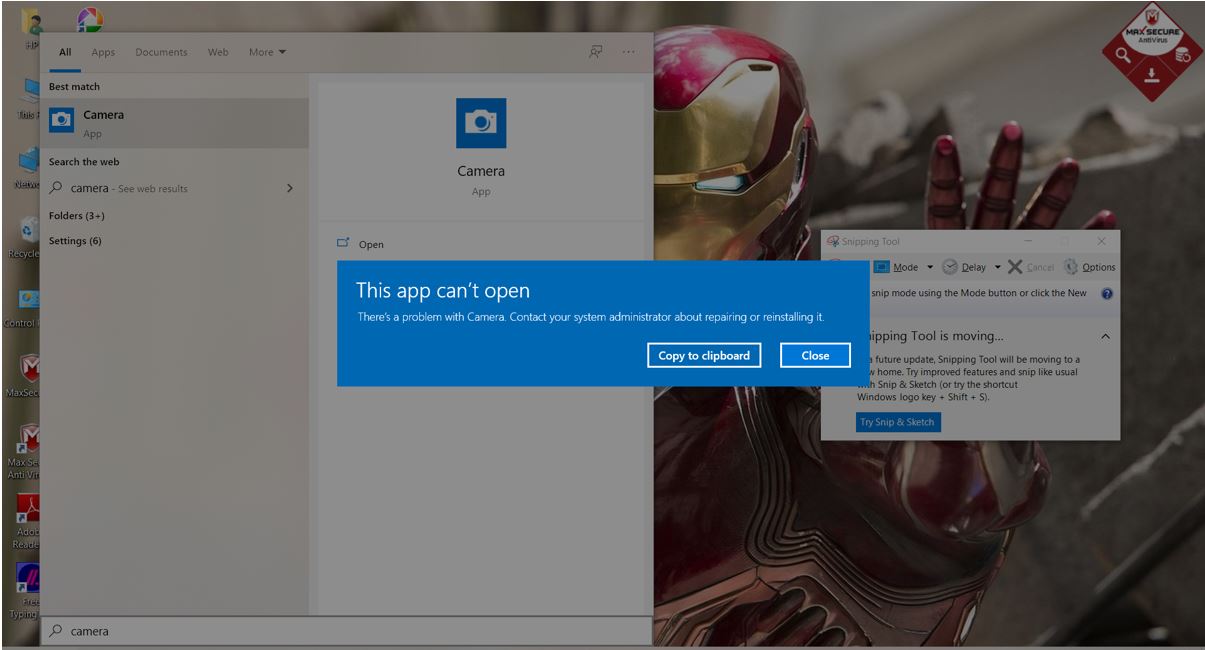This screenshot has width=1205, height=650.
Task: Click the Max Secure AntiVirus logo
Action: (1153, 28)
